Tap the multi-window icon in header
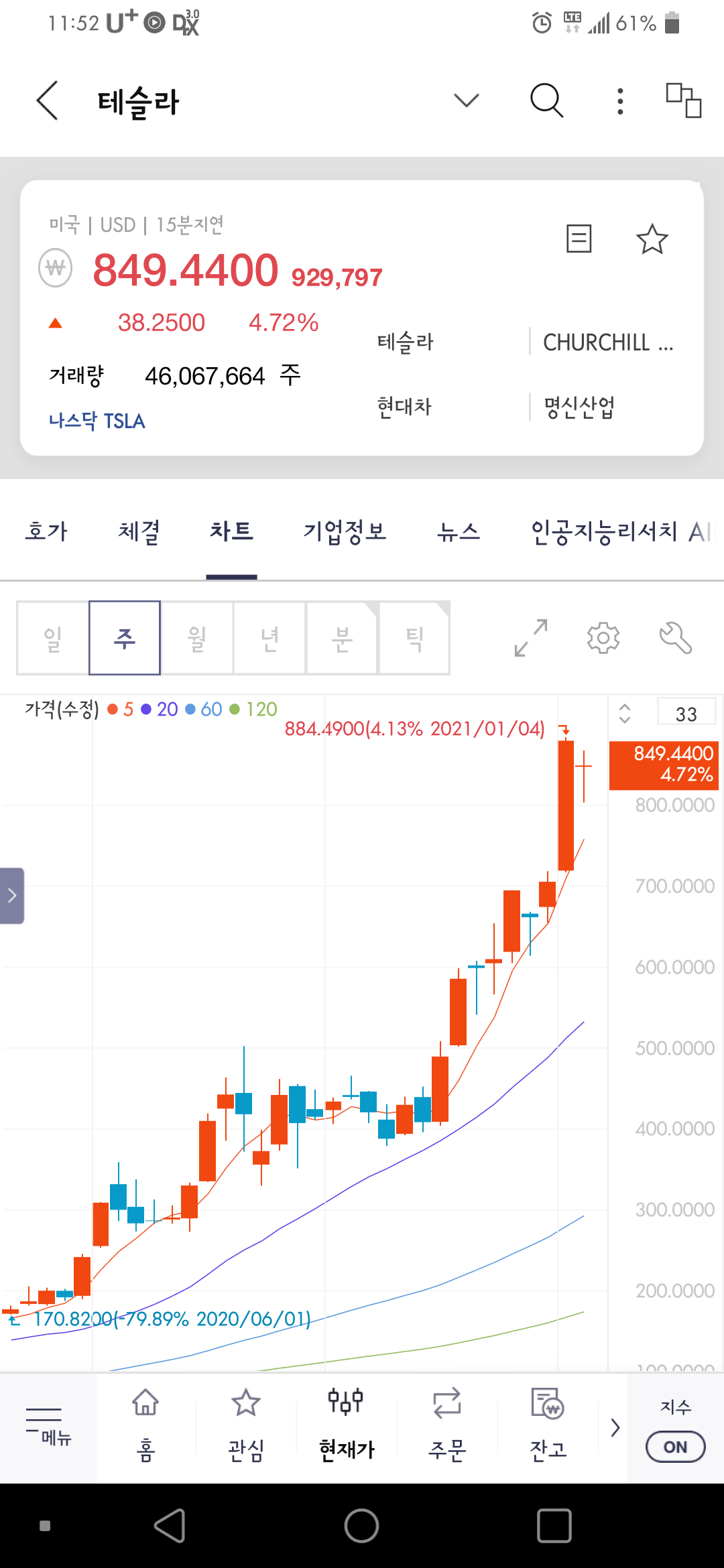The width and height of the screenshot is (724, 1568). pyautogui.click(x=683, y=101)
